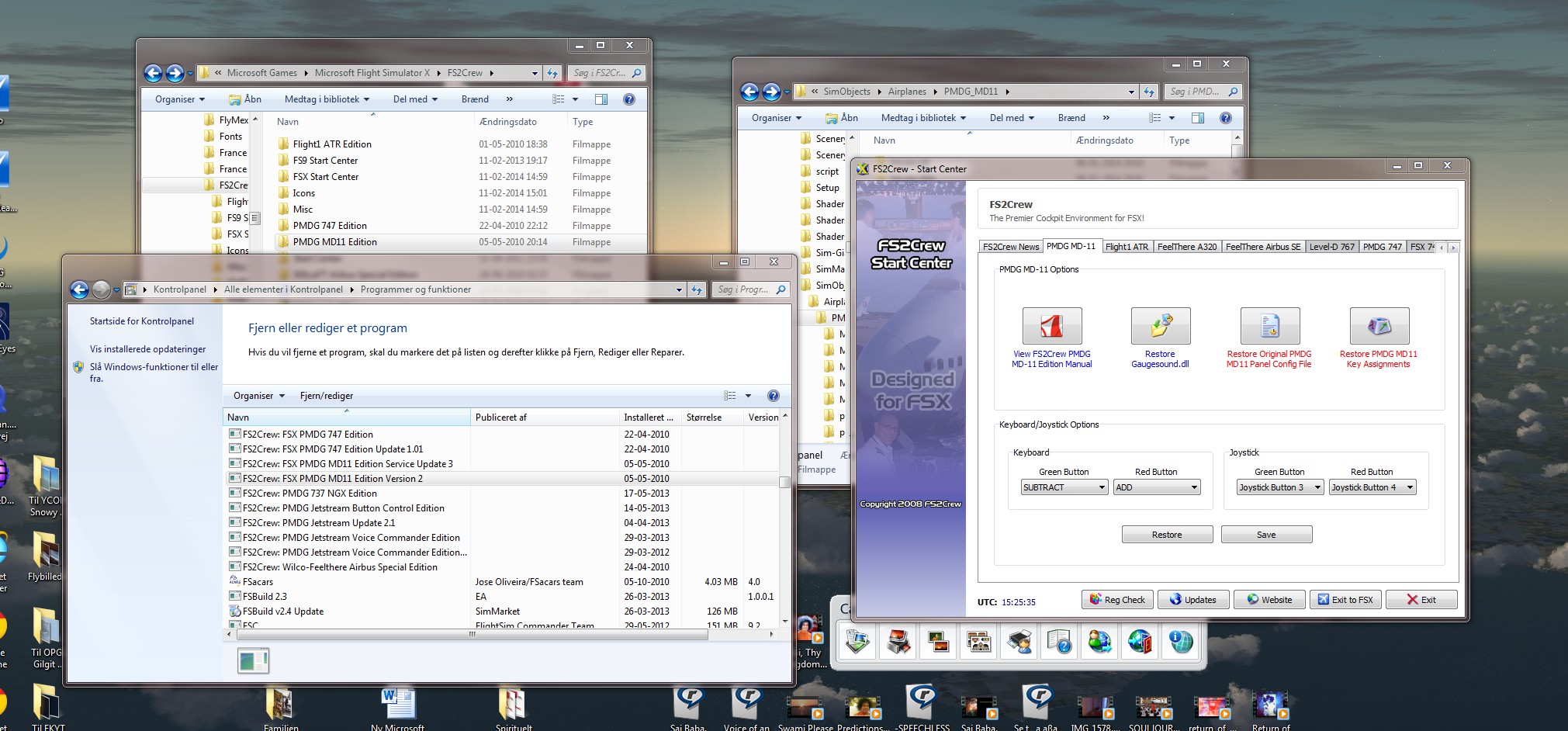Open Organiser menu in the FS2Crew folder window
The image size is (1568, 731).
click(180, 99)
